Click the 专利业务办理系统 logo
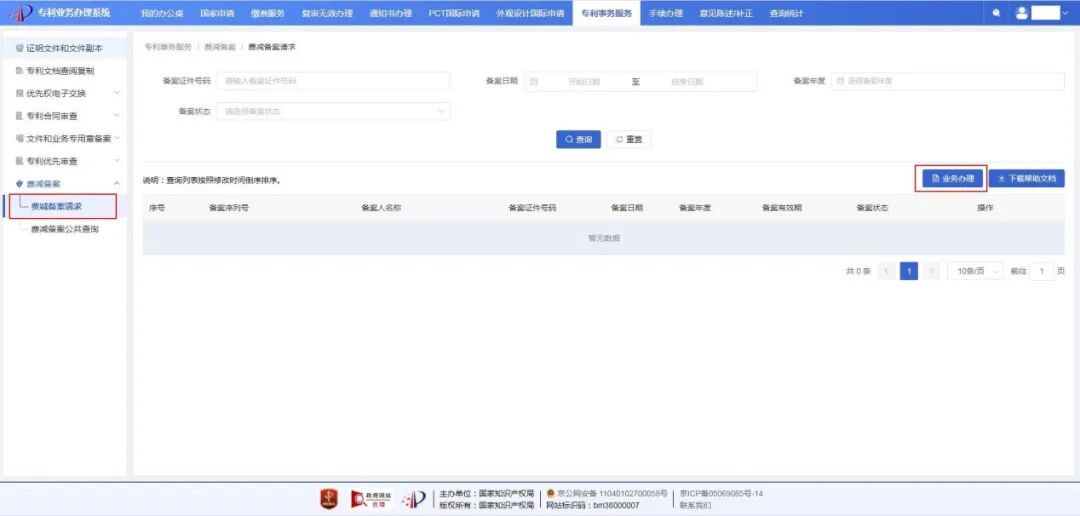 59,12
